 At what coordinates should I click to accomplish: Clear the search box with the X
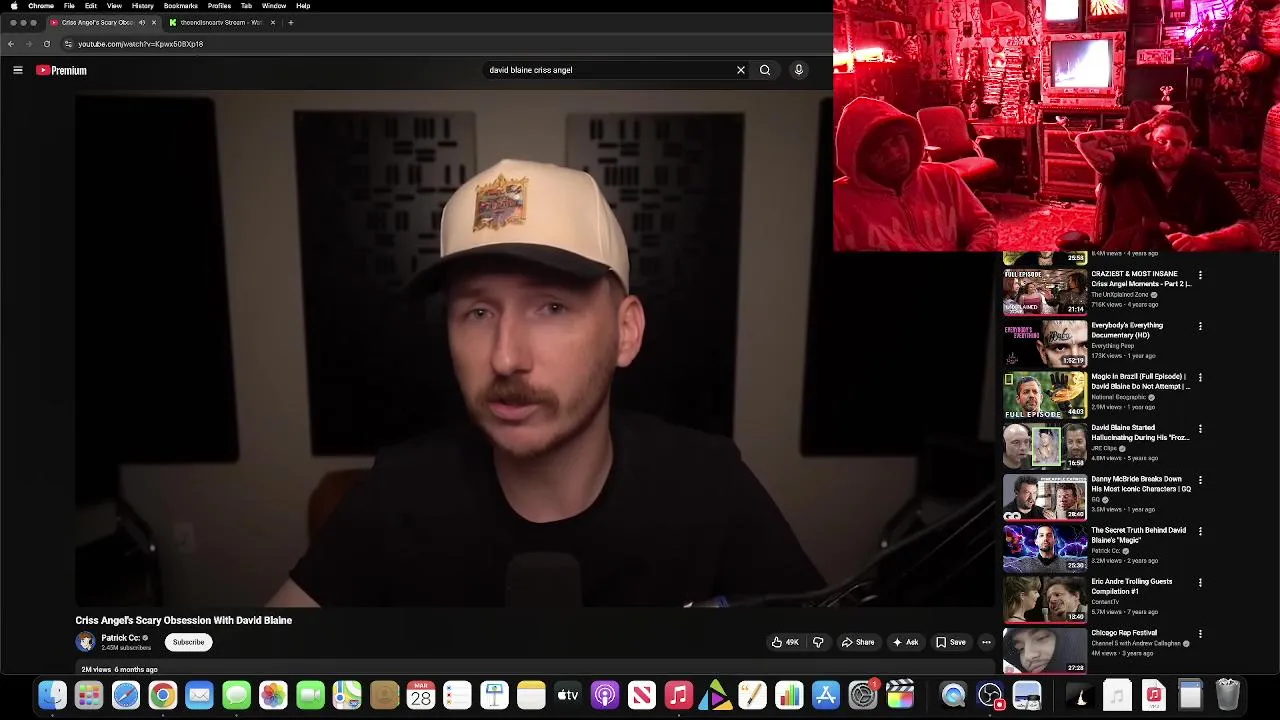[x=741, y=70]
